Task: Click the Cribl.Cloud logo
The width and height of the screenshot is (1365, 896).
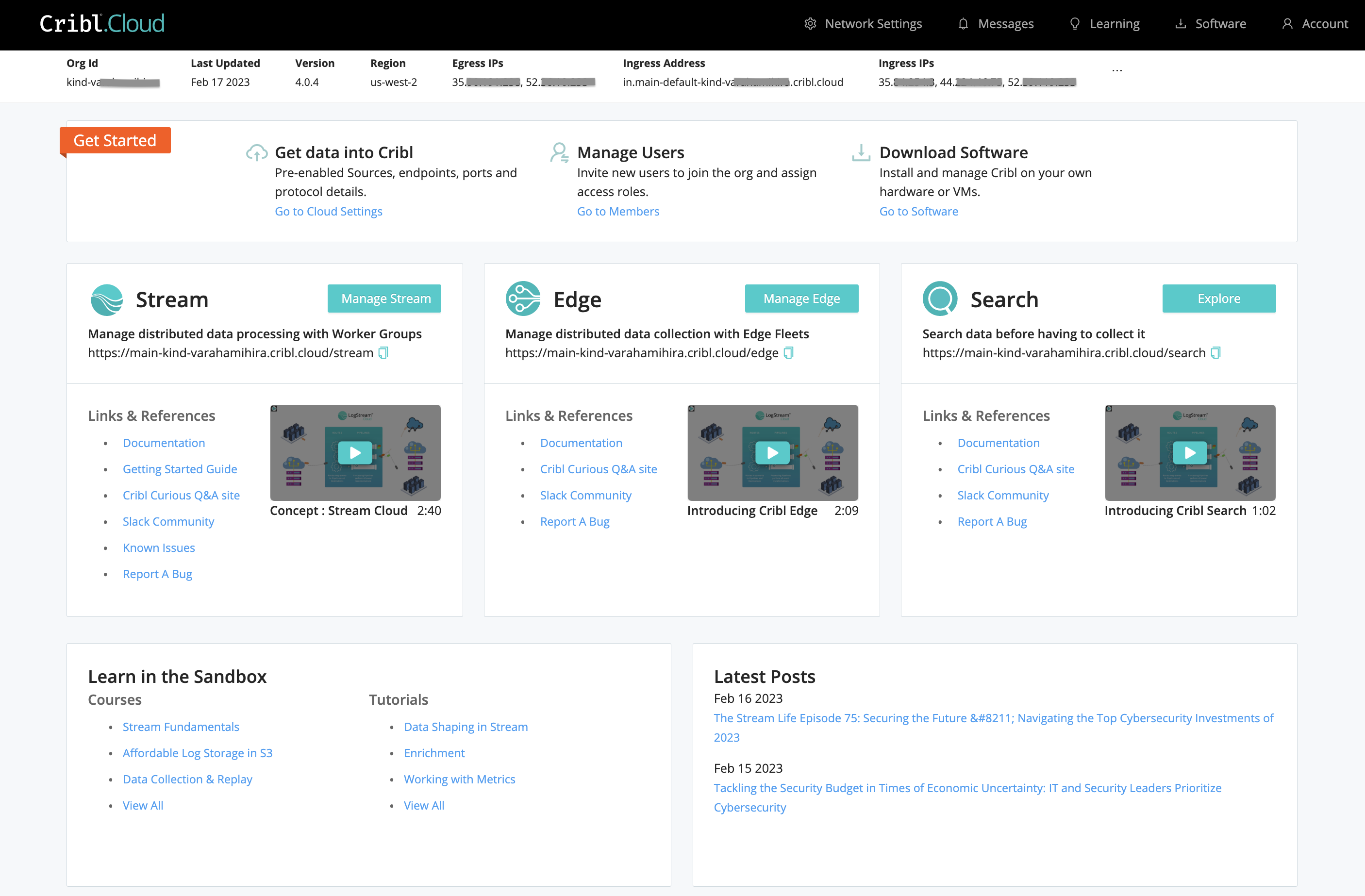Action: (102, 23)
